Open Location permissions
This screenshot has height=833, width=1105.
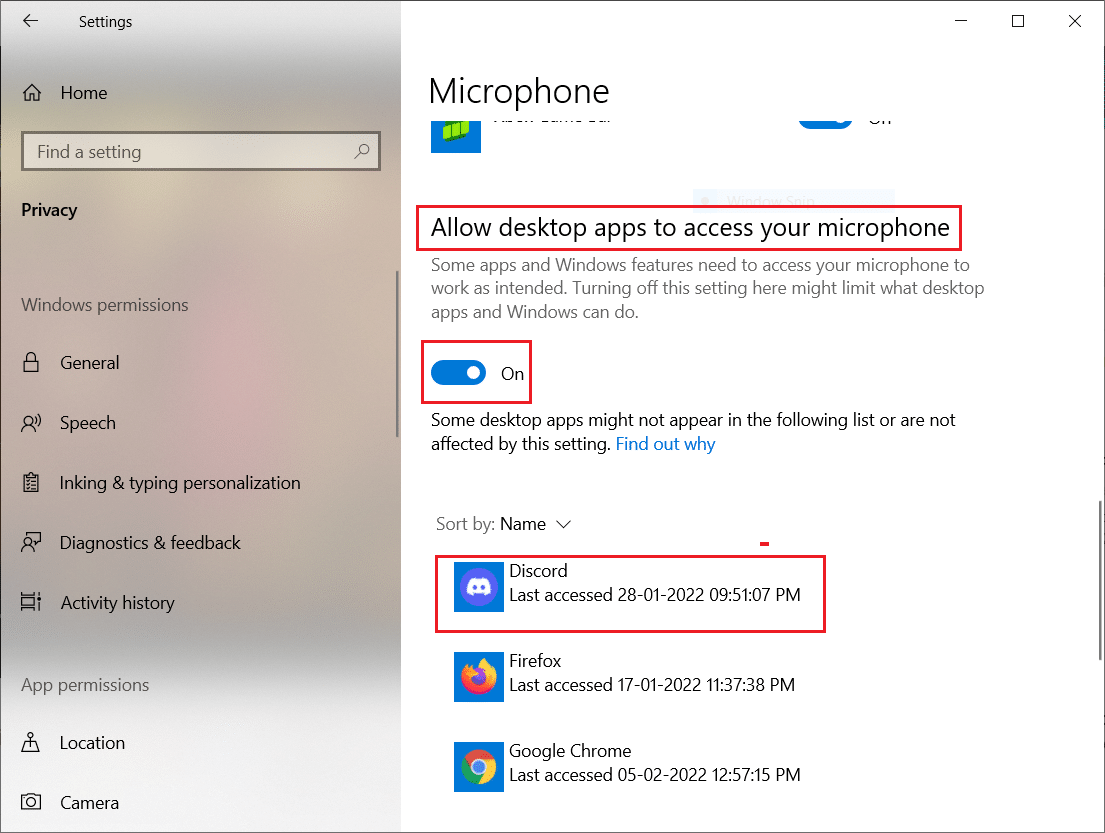coord(92,743)
